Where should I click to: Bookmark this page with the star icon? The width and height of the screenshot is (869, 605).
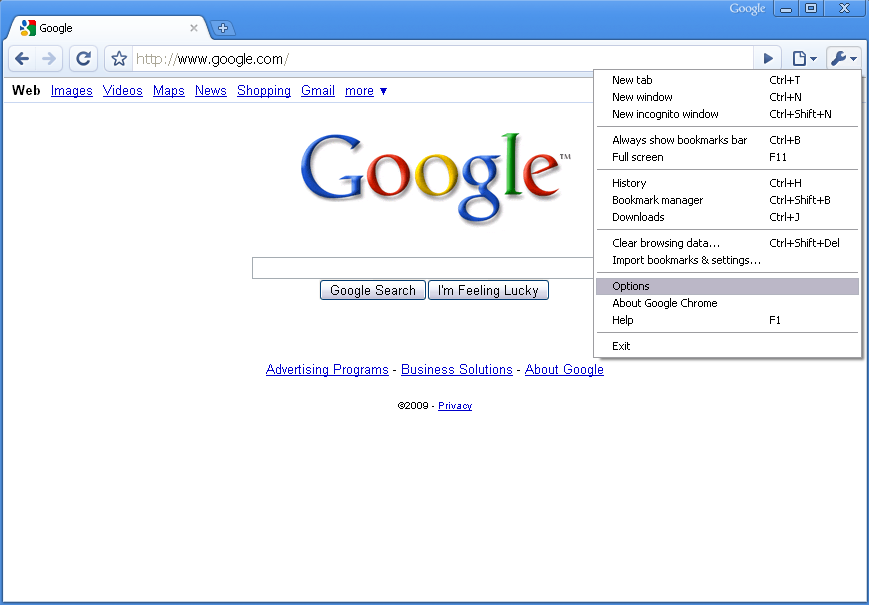[119, 59]
